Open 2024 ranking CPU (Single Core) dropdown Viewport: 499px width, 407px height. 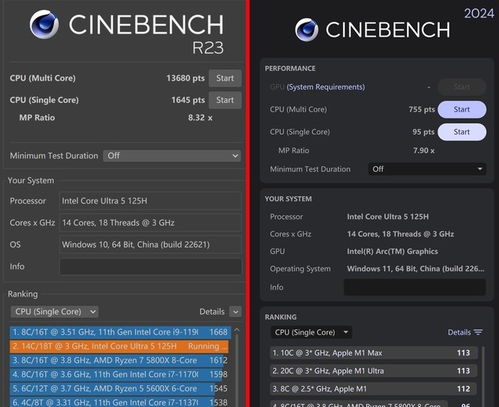pyautogui.click(x=311, y=332)
